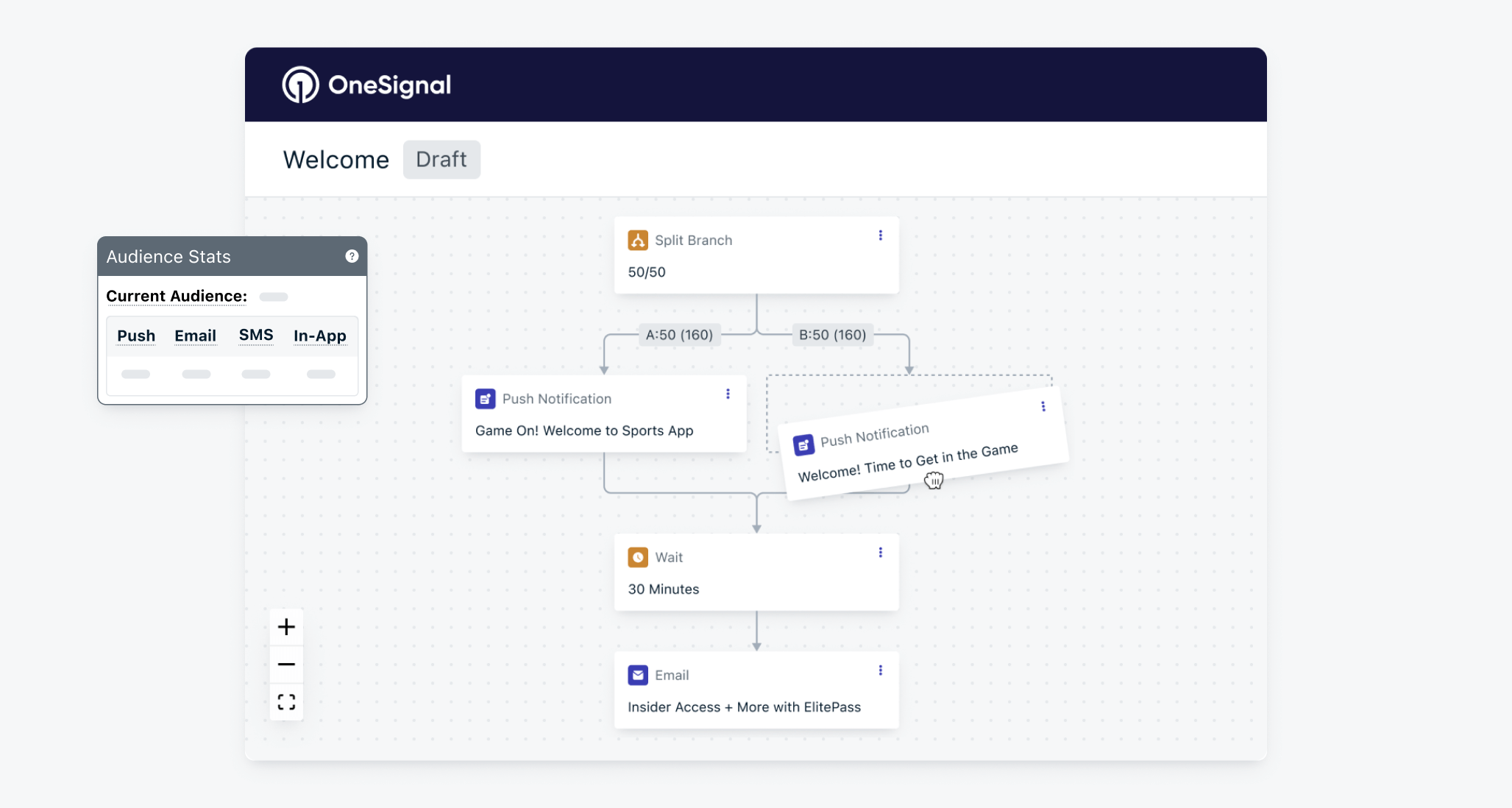
Task: Open Split Branch three-dot options menu
Action: (x=880, y=235)
